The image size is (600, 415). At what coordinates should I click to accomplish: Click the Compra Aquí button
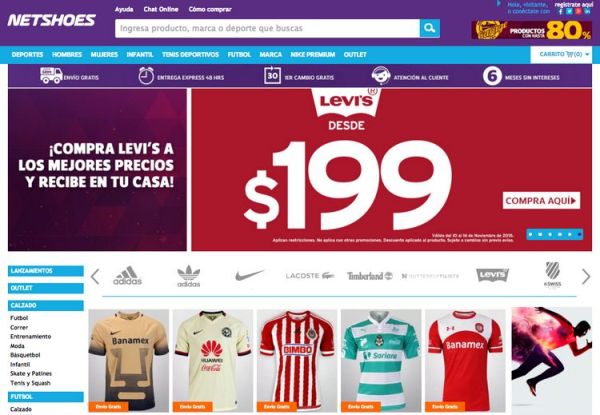pyautogui.click(x=541, y=200)
